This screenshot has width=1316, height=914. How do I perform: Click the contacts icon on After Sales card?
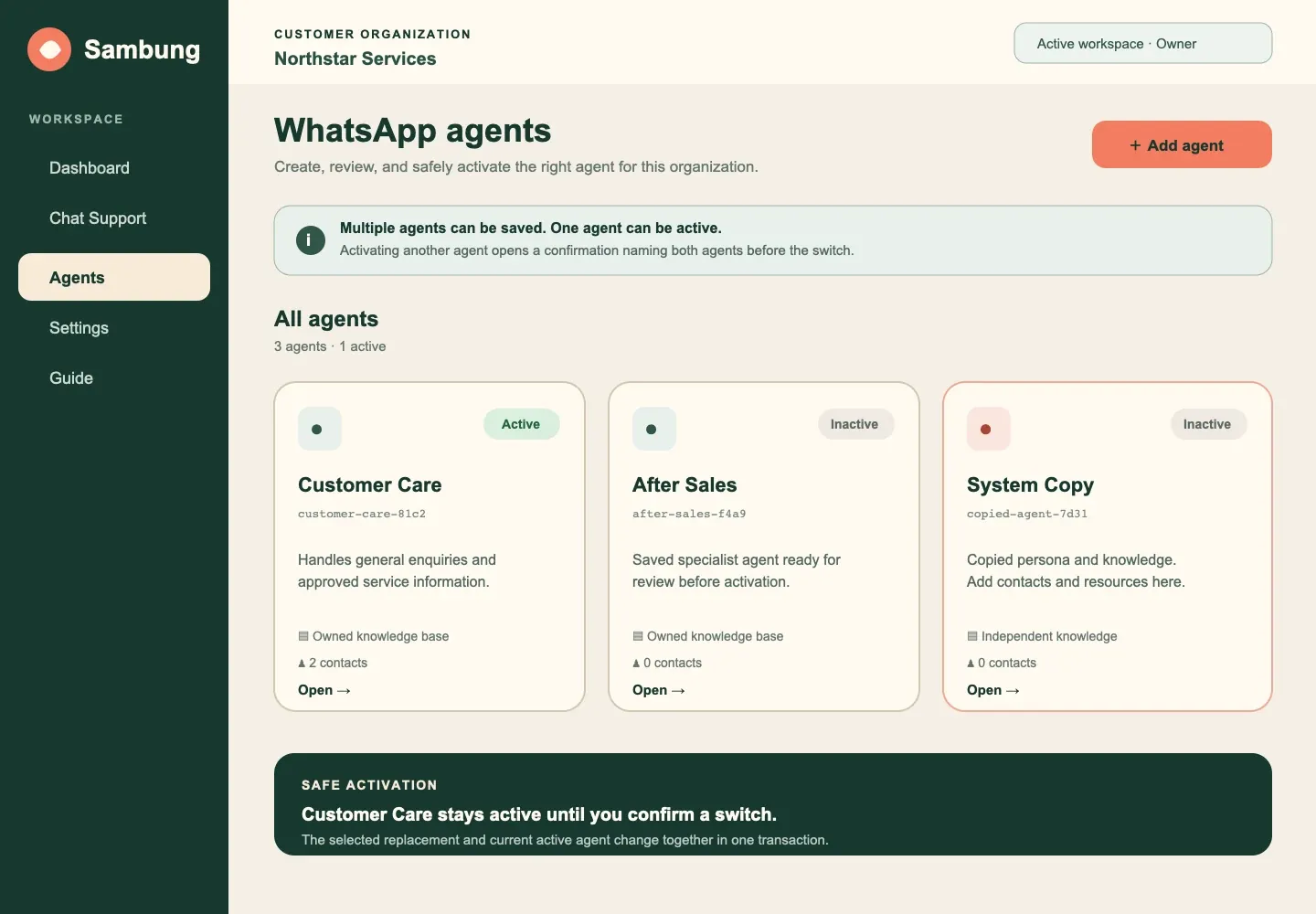(636, 664)
